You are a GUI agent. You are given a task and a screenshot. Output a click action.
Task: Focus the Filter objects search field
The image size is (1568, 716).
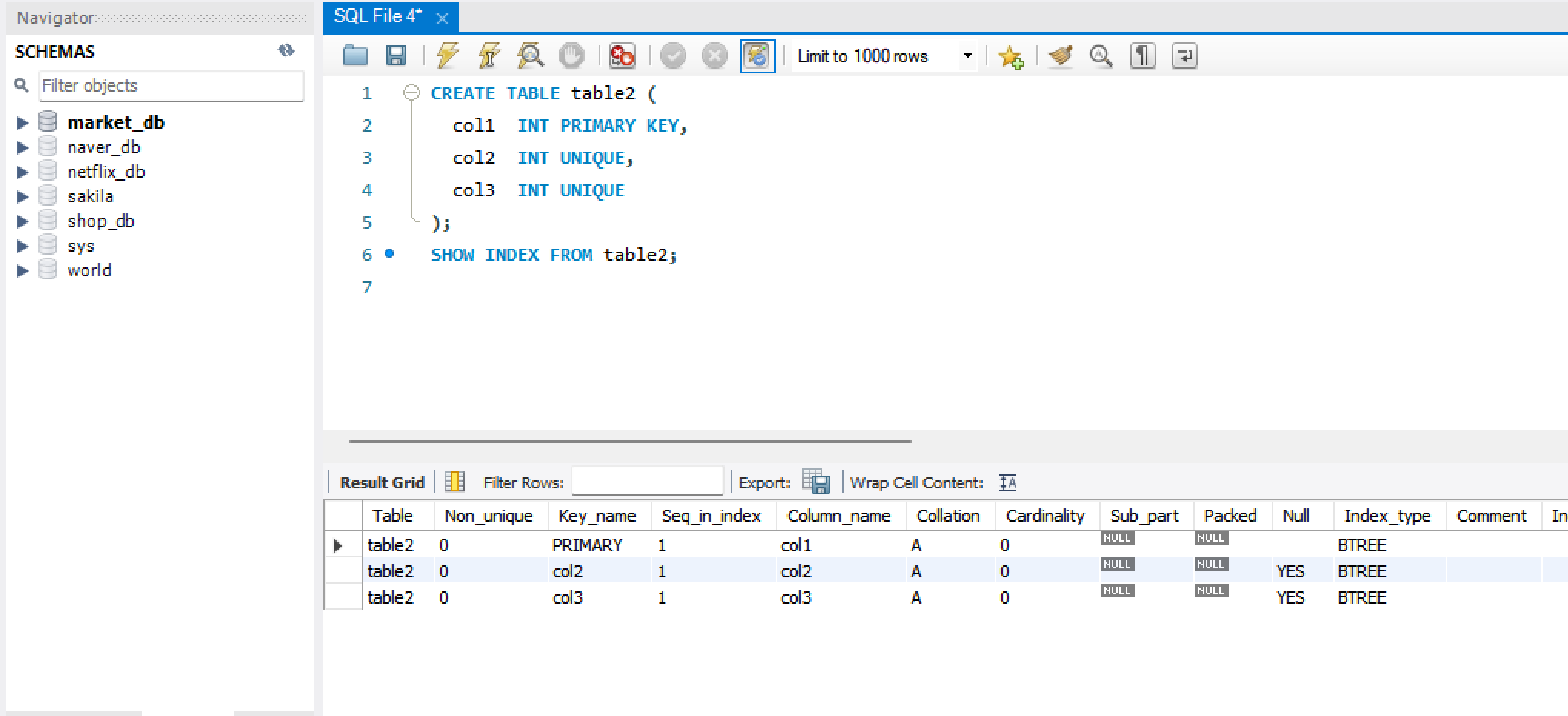click(172, 85)
